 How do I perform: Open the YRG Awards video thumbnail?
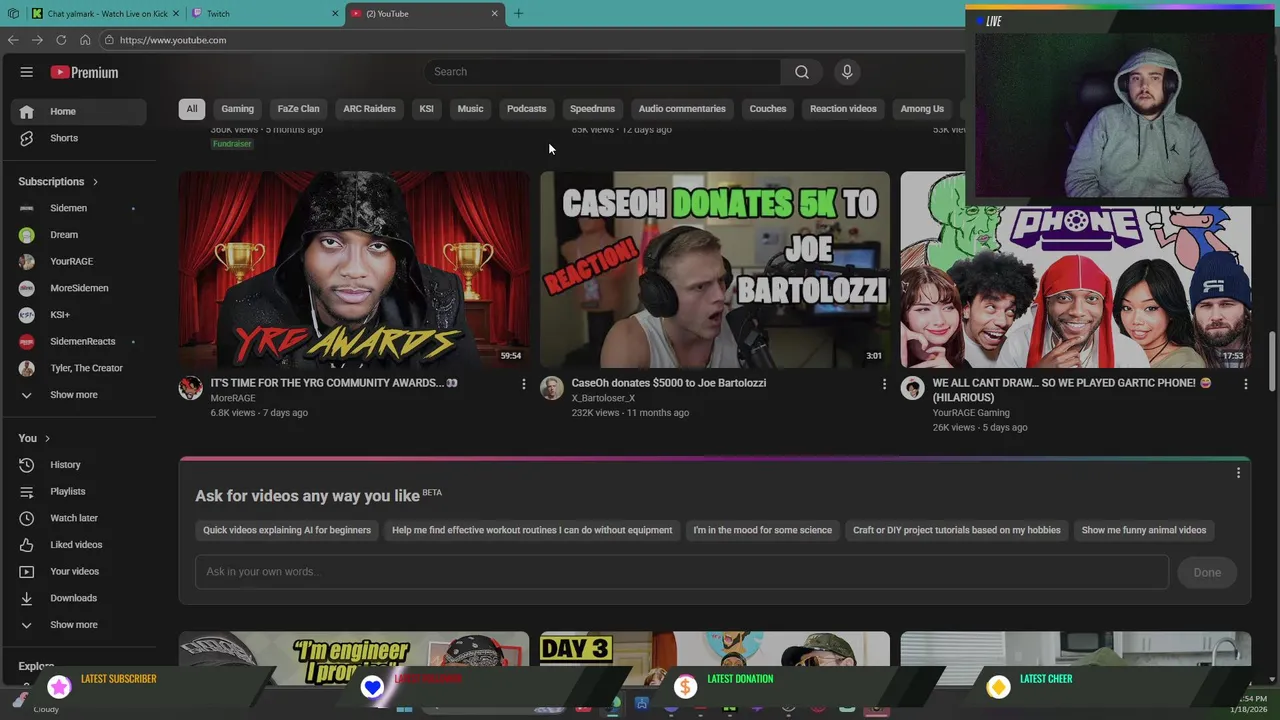coord(354,269)
